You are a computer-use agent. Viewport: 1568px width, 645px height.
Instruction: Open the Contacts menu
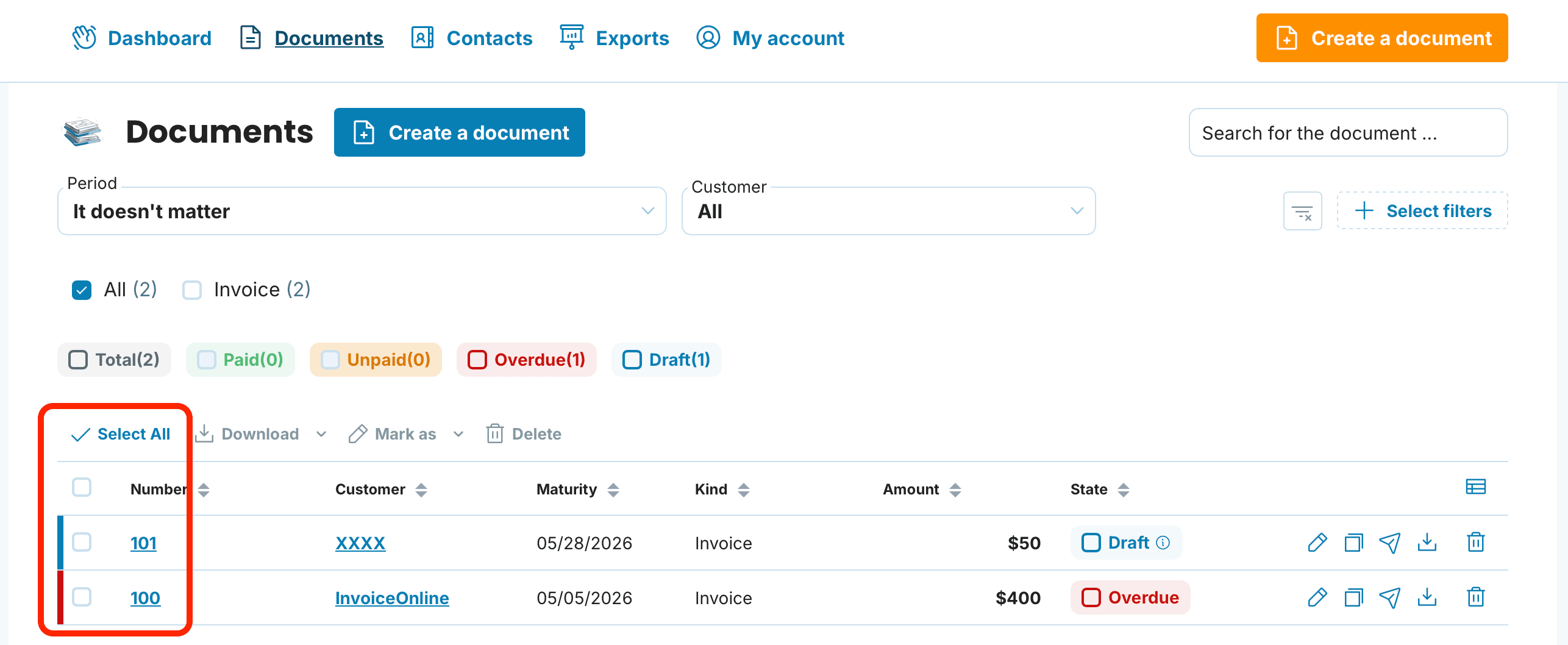(x=472, y=38)
